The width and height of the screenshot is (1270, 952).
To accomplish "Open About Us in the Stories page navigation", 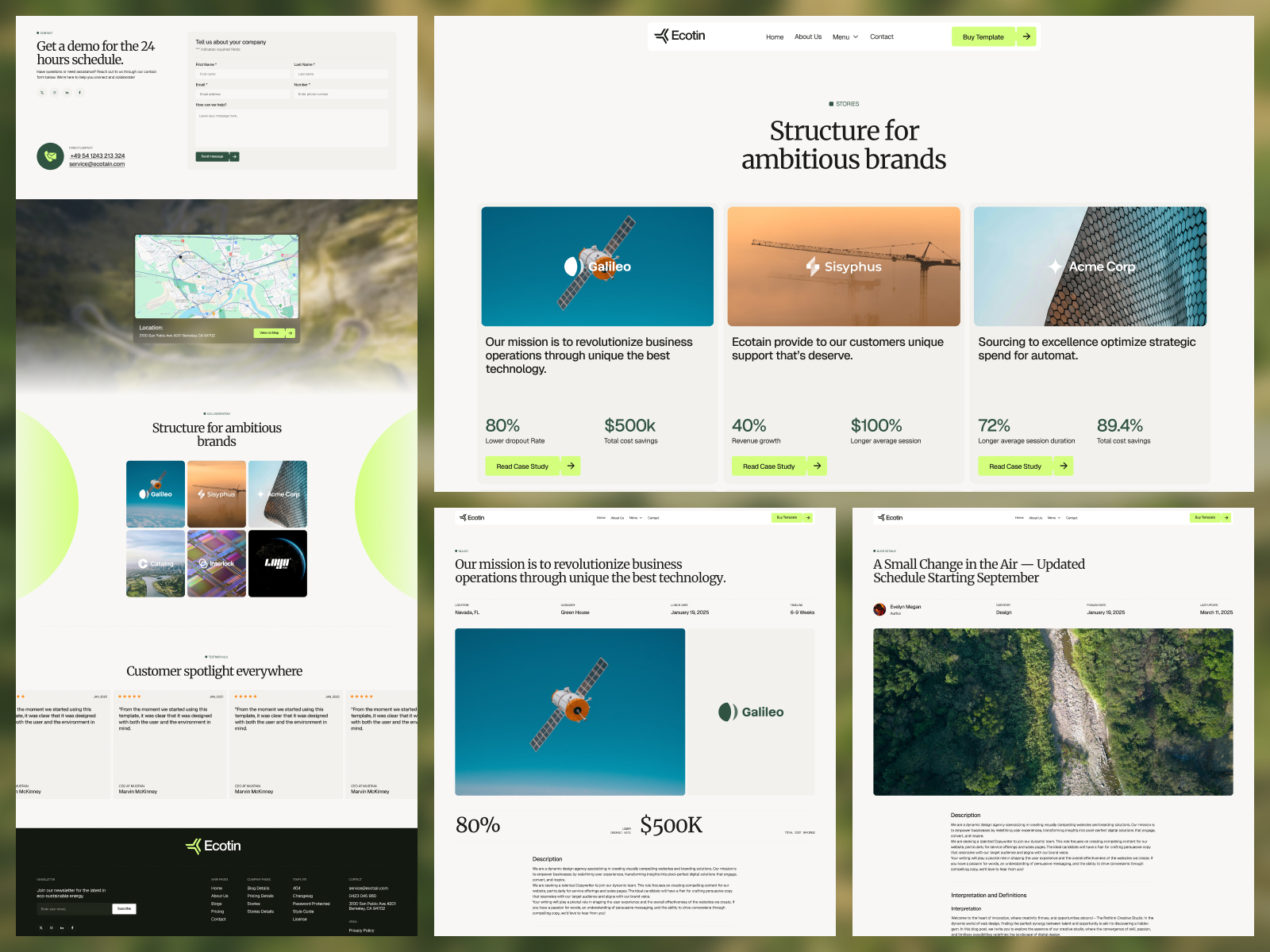I will pos(808,37).
